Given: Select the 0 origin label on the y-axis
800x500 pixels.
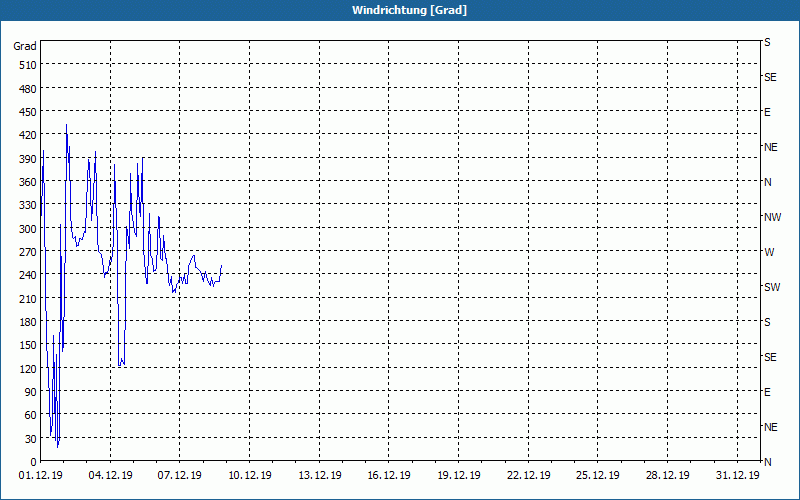Looking at the screenshot, I should click(x=34, y=462).
